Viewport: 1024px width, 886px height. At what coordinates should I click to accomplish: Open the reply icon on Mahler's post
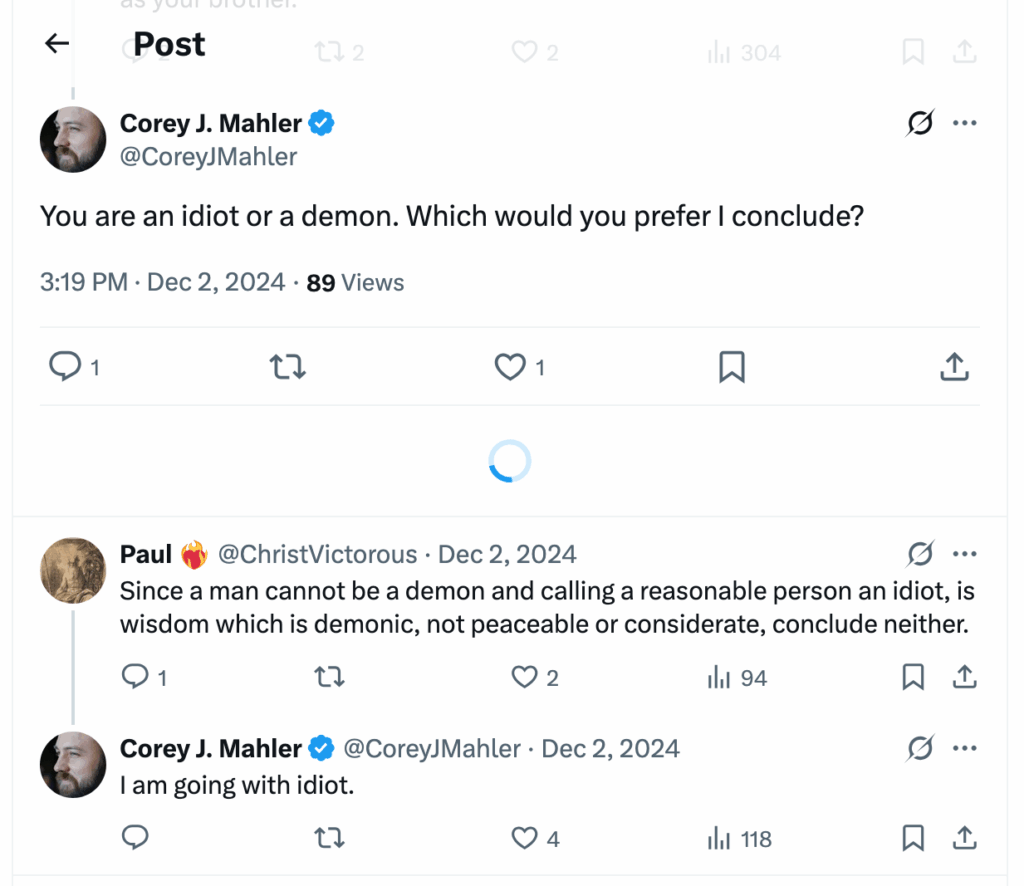(x=62, y=367)
